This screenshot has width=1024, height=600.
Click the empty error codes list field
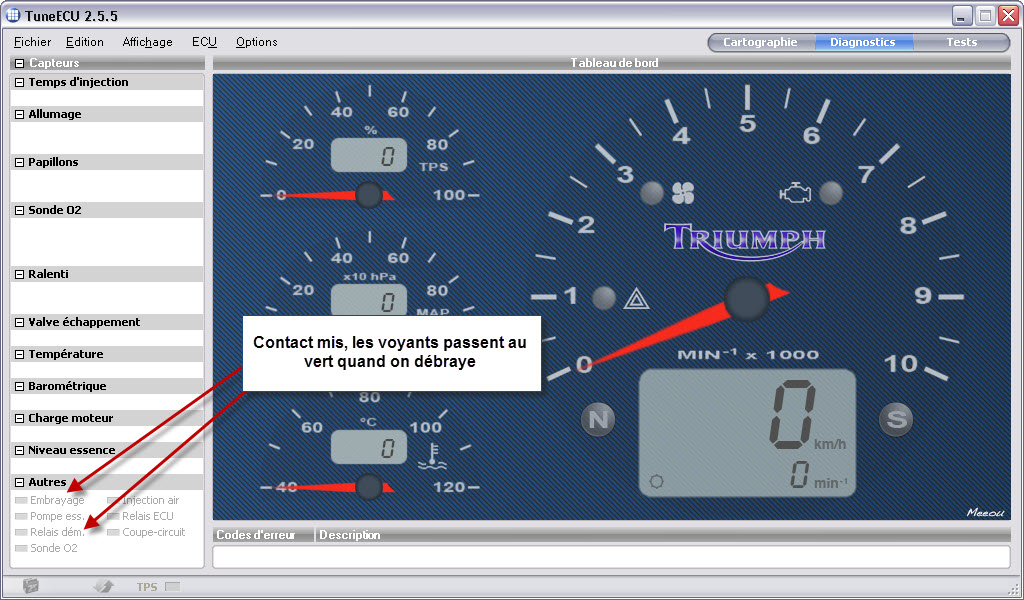(x=611, y=557)
